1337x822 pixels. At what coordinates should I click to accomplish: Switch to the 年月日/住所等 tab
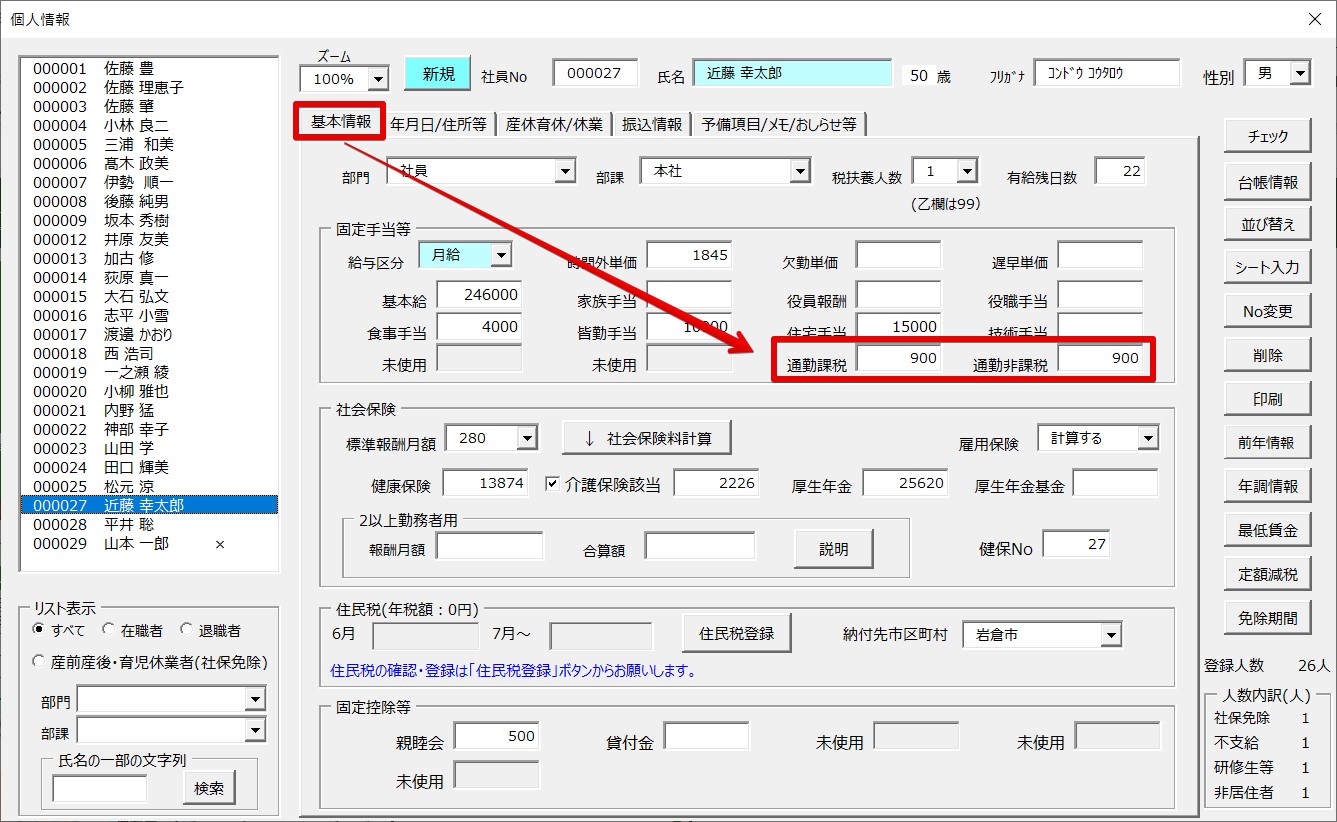(438, 124)
